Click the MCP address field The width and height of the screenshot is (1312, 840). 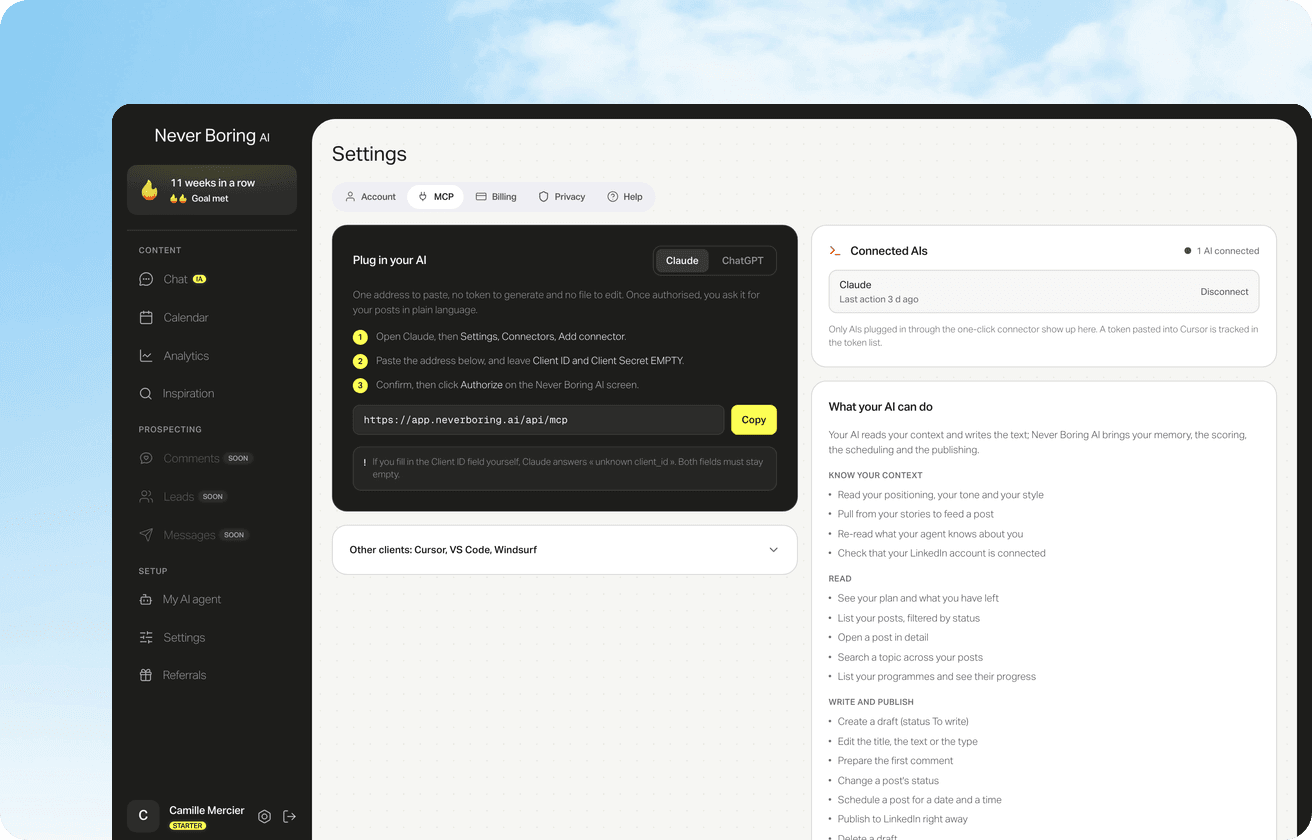pos(538,420)
